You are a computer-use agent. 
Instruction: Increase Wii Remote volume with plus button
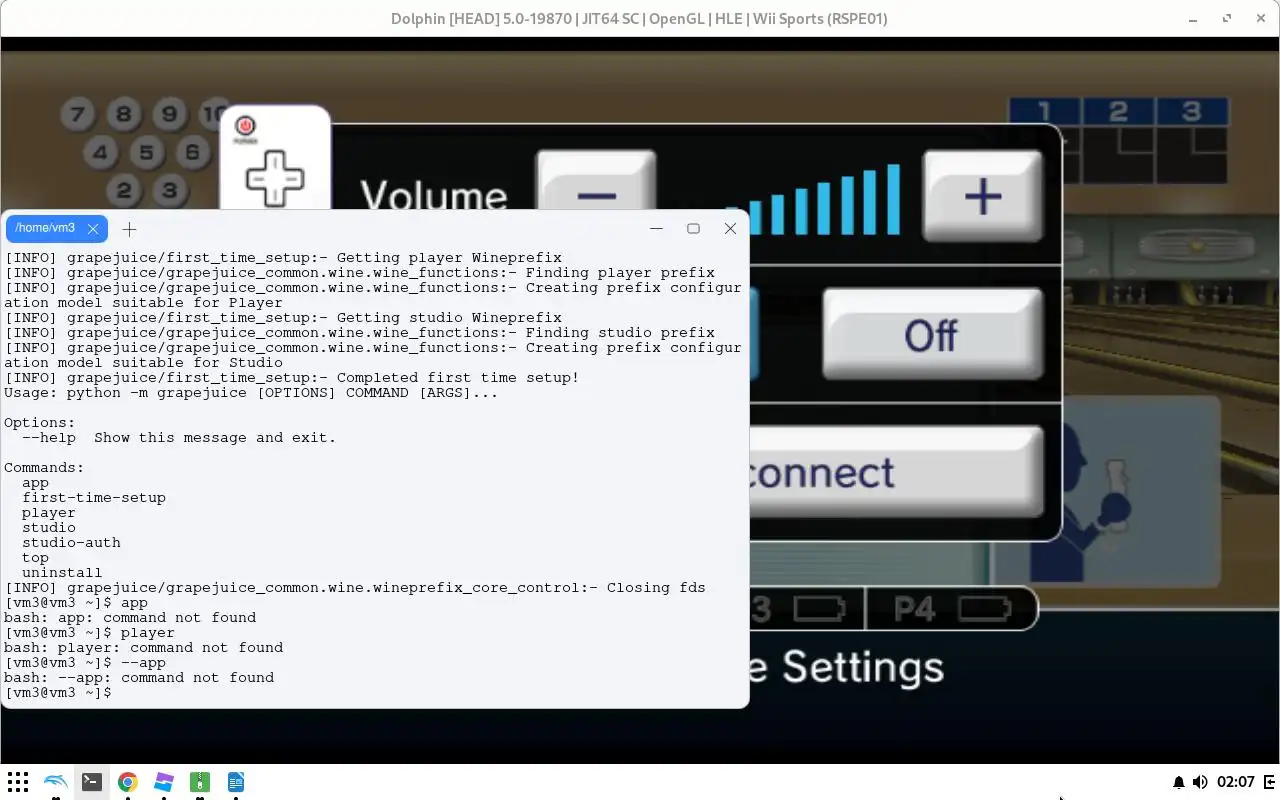(982, 196)
